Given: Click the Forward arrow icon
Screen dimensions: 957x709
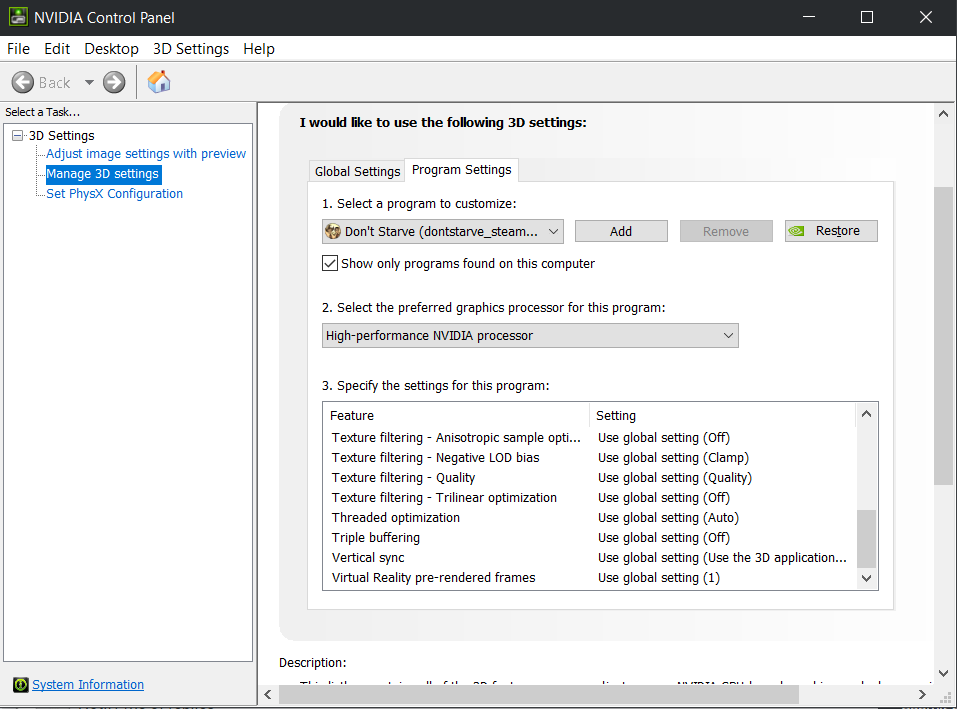Looking at the screenshot, I should click(x=114, y=82).
